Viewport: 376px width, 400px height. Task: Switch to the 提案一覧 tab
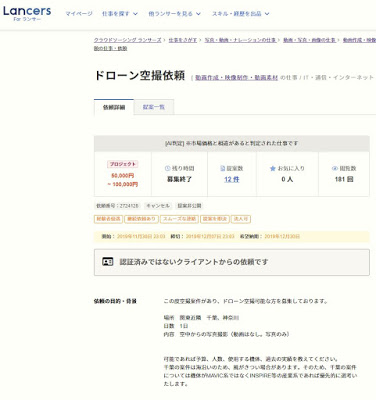coord(154,107)
